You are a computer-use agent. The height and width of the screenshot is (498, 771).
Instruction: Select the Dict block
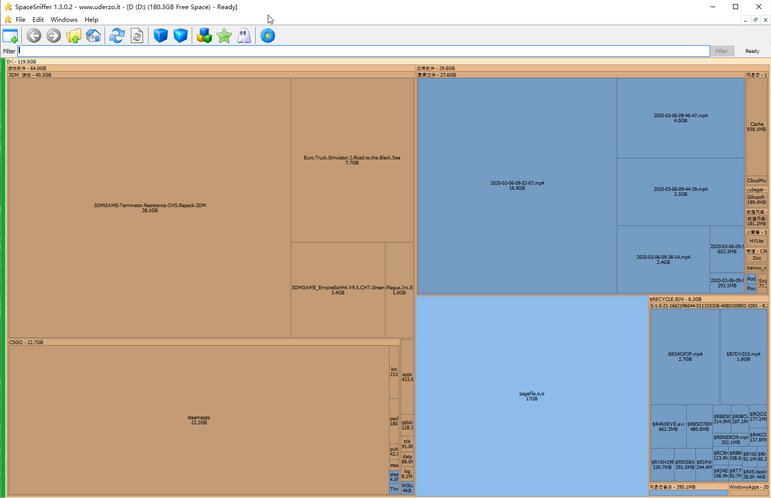pyautogui.click(x=756, y=258)
